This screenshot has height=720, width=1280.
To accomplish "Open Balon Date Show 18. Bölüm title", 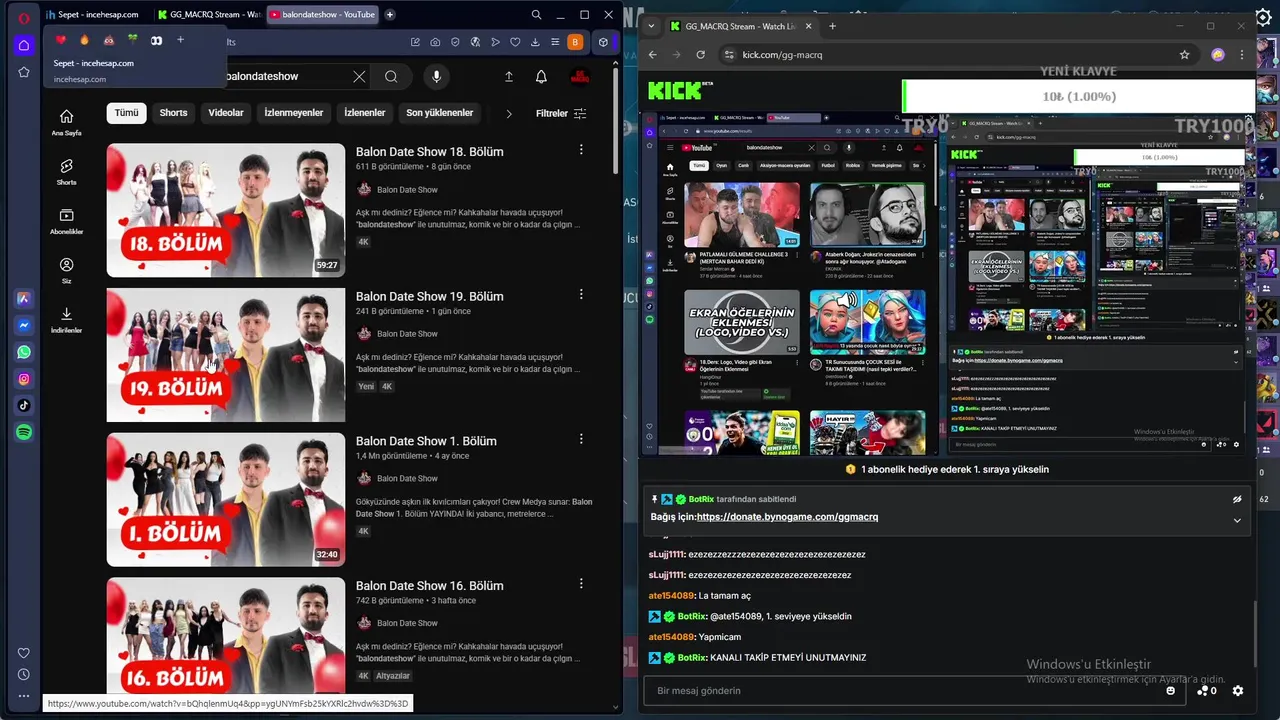I will pos(429,152).
